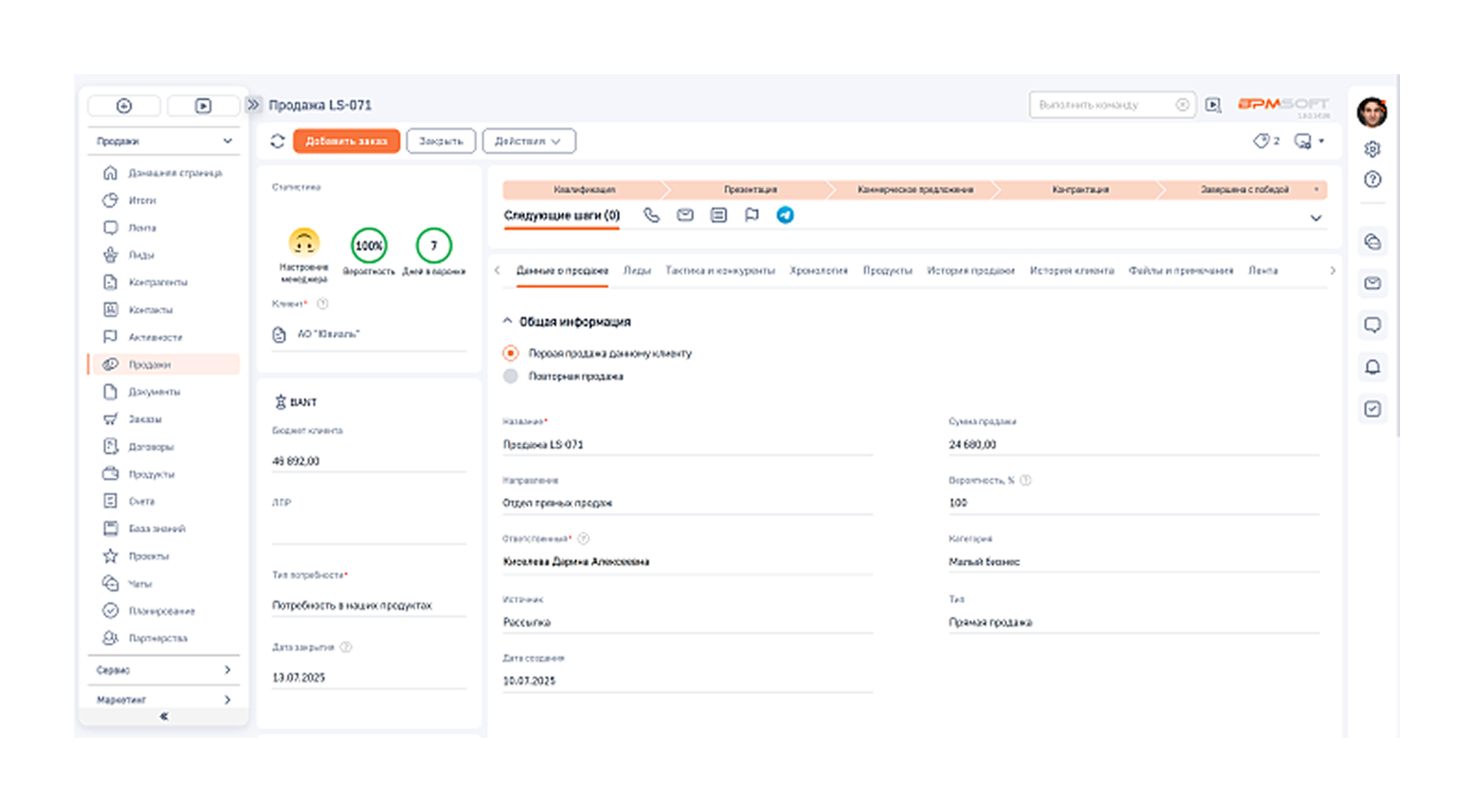
Task: Click the user avatar photo
Action: [1372, 111]
